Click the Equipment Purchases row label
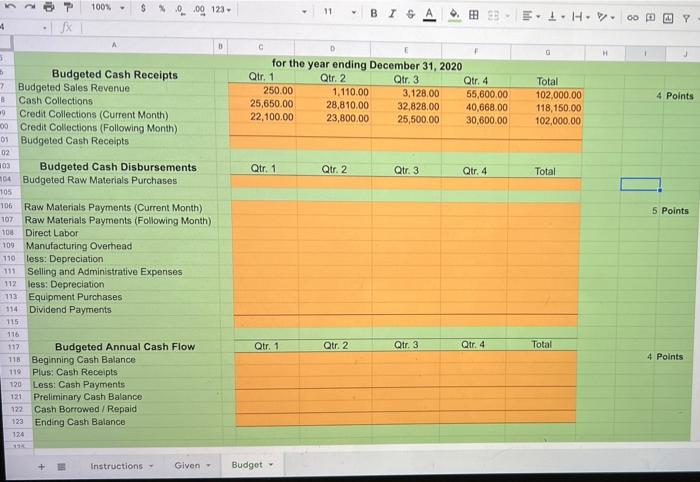700x482 pixels. tap(75, 297)
